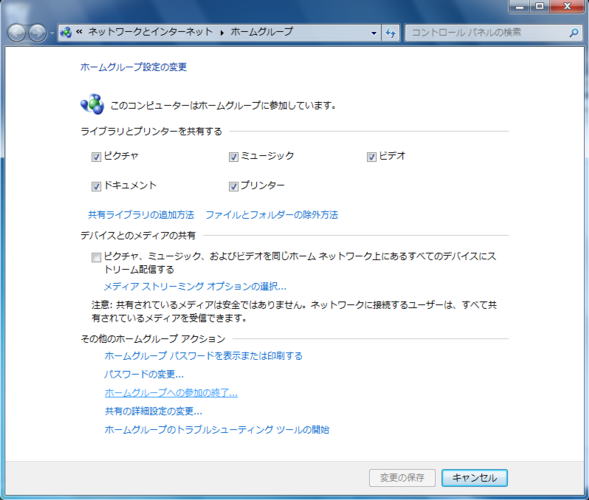
Task: Open recent pages arrow beside navigation buttons
Action: (x=52, y=33)
